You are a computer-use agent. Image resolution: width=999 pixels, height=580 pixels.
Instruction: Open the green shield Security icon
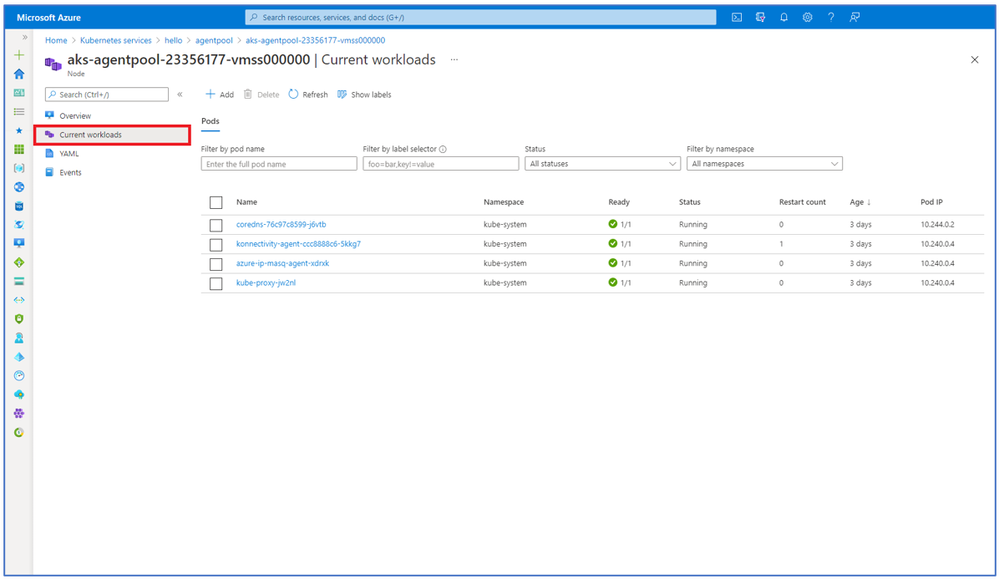click(x=19, y=319)
